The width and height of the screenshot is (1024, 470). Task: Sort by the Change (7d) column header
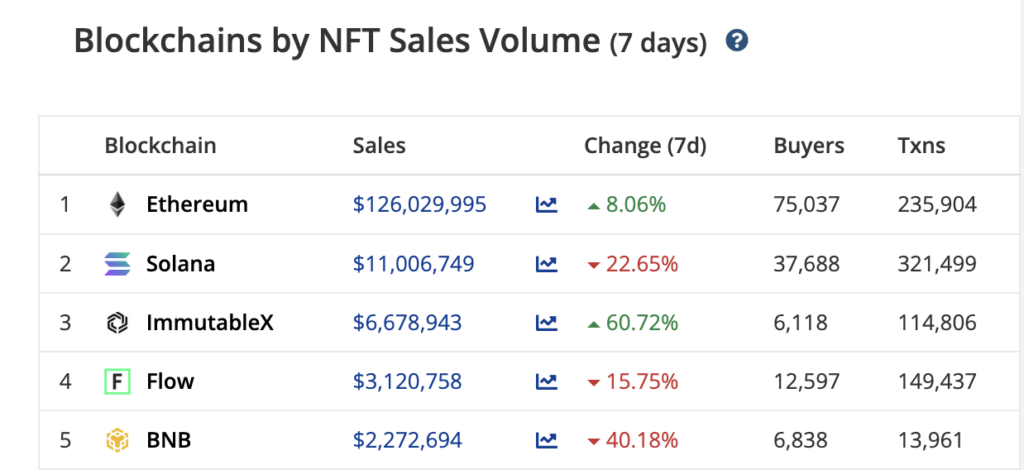[645, 146]
